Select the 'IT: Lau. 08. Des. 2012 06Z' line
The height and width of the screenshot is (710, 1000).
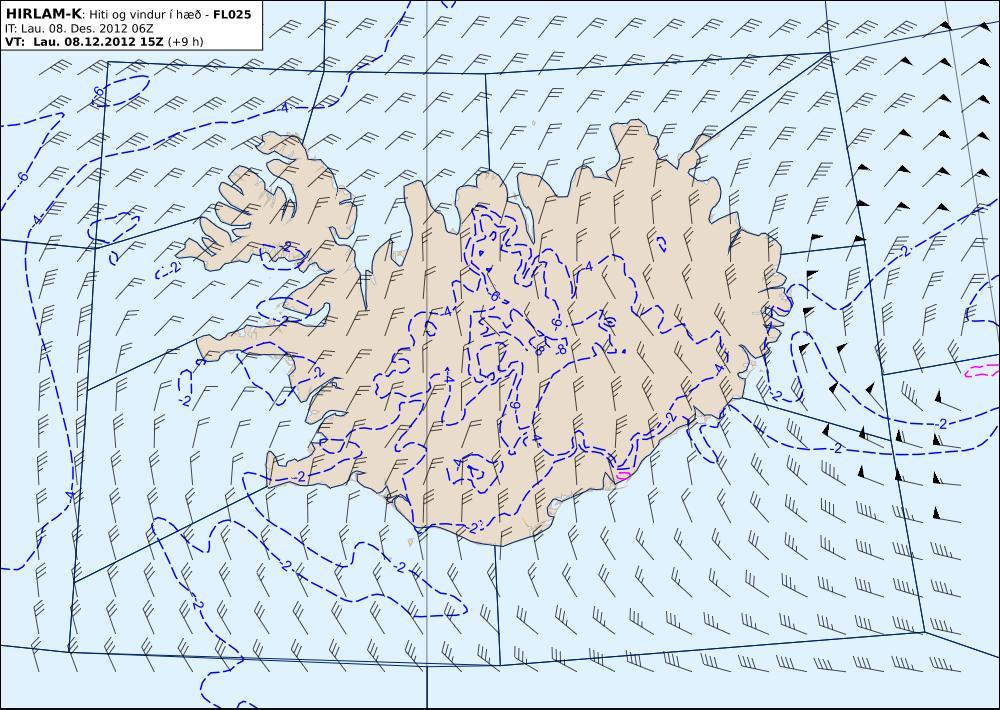tap(79, 29)
